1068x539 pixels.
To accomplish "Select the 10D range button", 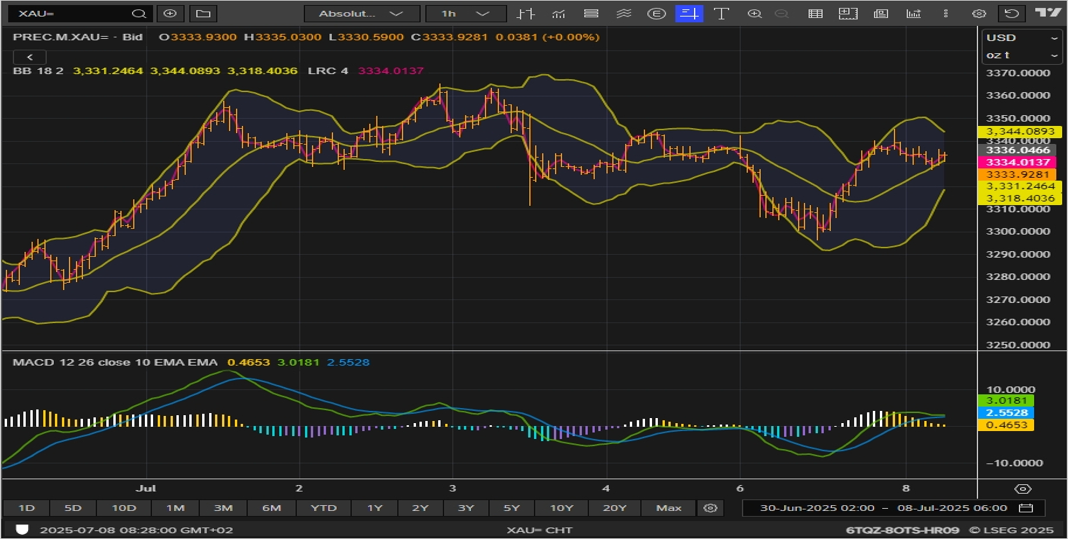I will (x=123, y=508).
